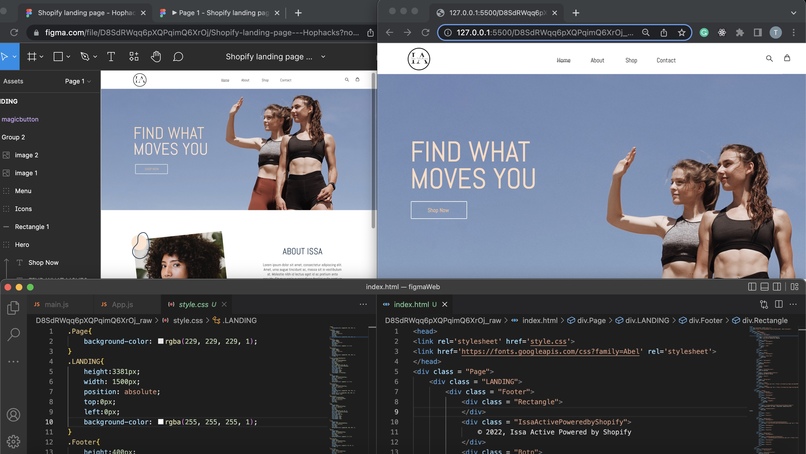Viewport: 806px width, 454px height.
Task: Open the Chrome profile avatar T
Action: (776, 32)
